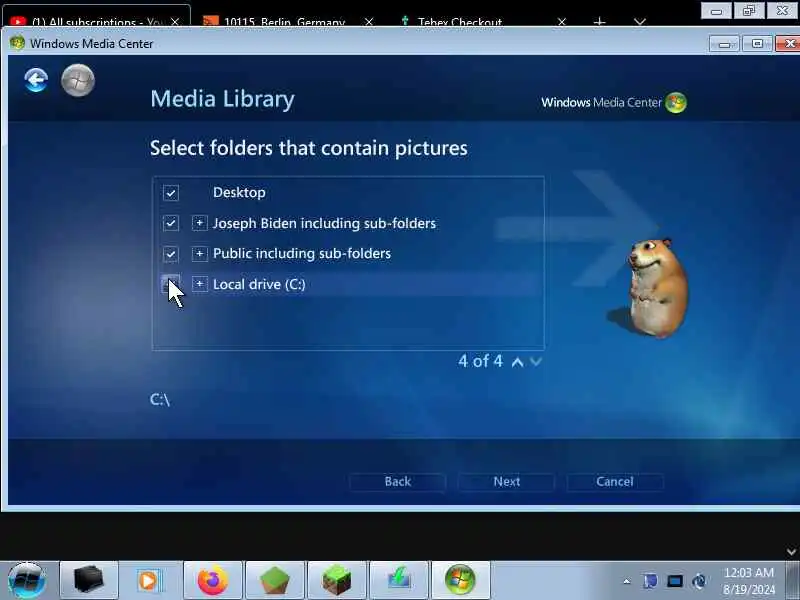Viewport: 800px width, 600px height.
Task: Open the black box app in the taskbar
Action: click(89, 580)
